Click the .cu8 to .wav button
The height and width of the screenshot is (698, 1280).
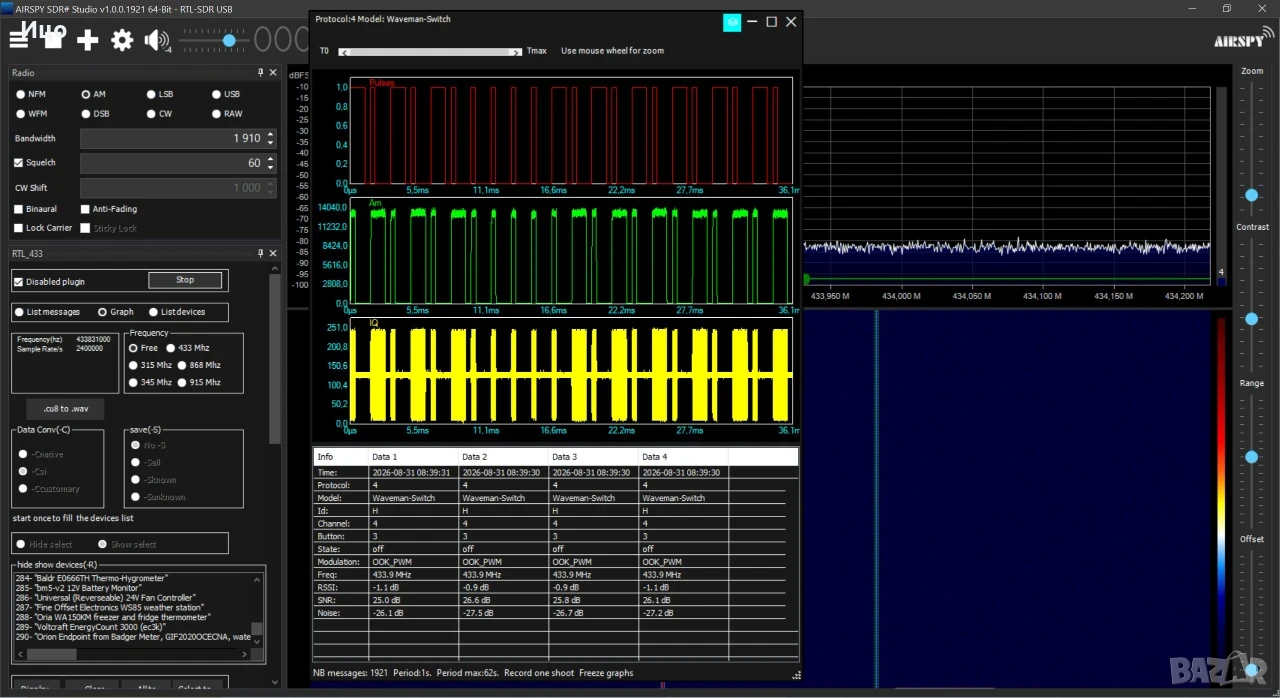(65, 409)
